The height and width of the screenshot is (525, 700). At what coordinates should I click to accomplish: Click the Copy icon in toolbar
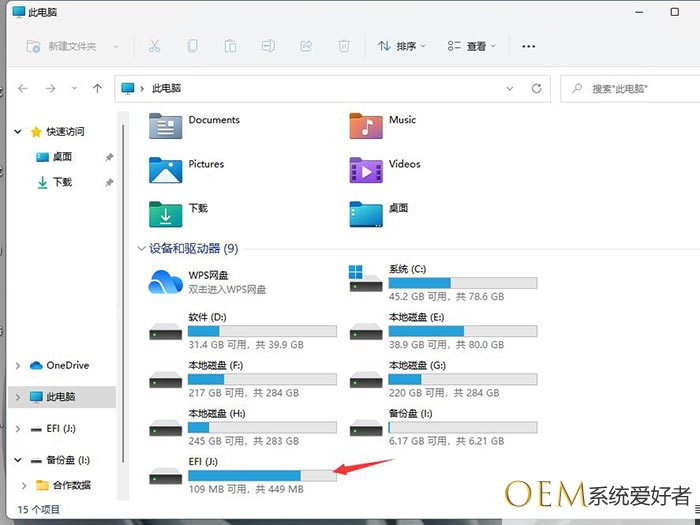click(192, 46)
